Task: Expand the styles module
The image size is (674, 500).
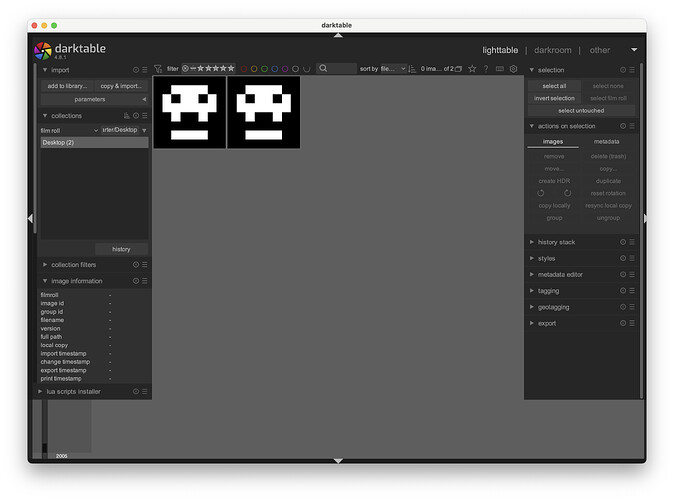Action: point(532,258)
